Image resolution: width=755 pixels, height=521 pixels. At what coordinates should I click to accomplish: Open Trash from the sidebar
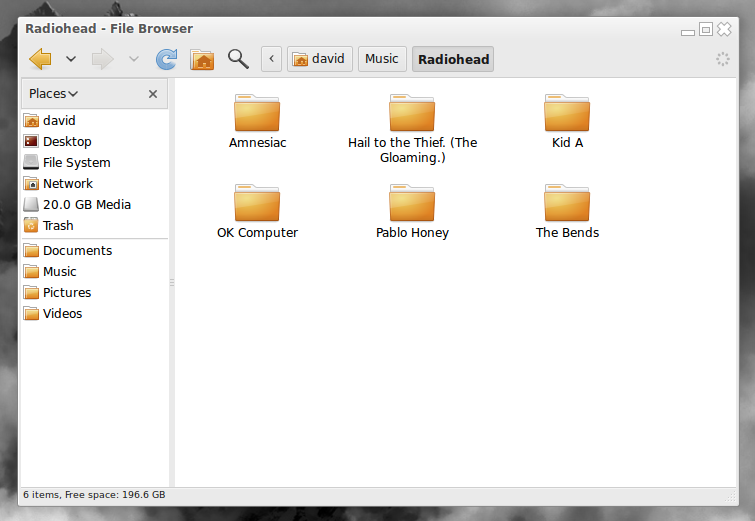coord(58,226)
